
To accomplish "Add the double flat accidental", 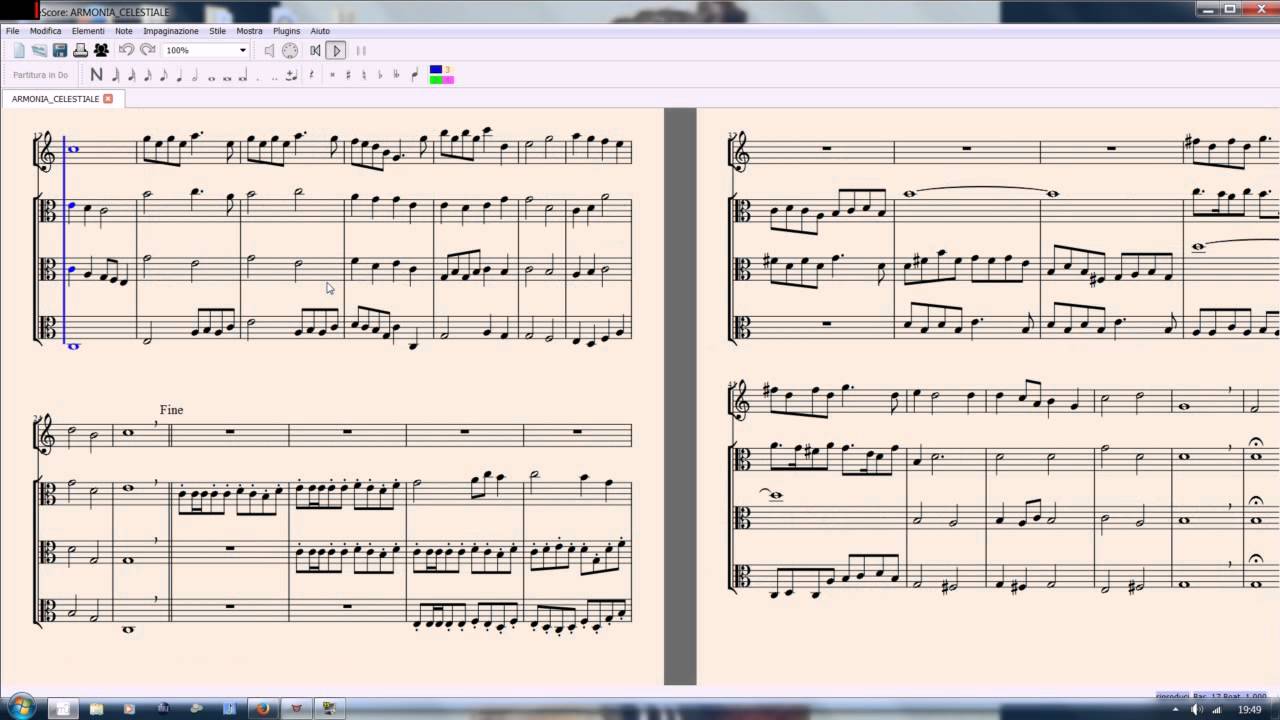I will click(396, 75).
